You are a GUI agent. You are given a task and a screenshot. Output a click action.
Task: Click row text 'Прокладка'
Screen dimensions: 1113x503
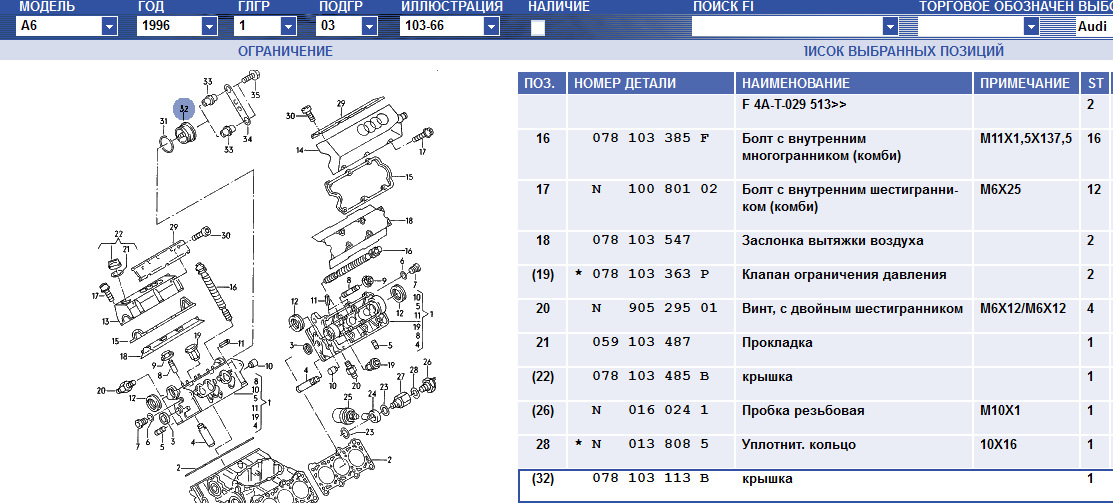[777, 343]
